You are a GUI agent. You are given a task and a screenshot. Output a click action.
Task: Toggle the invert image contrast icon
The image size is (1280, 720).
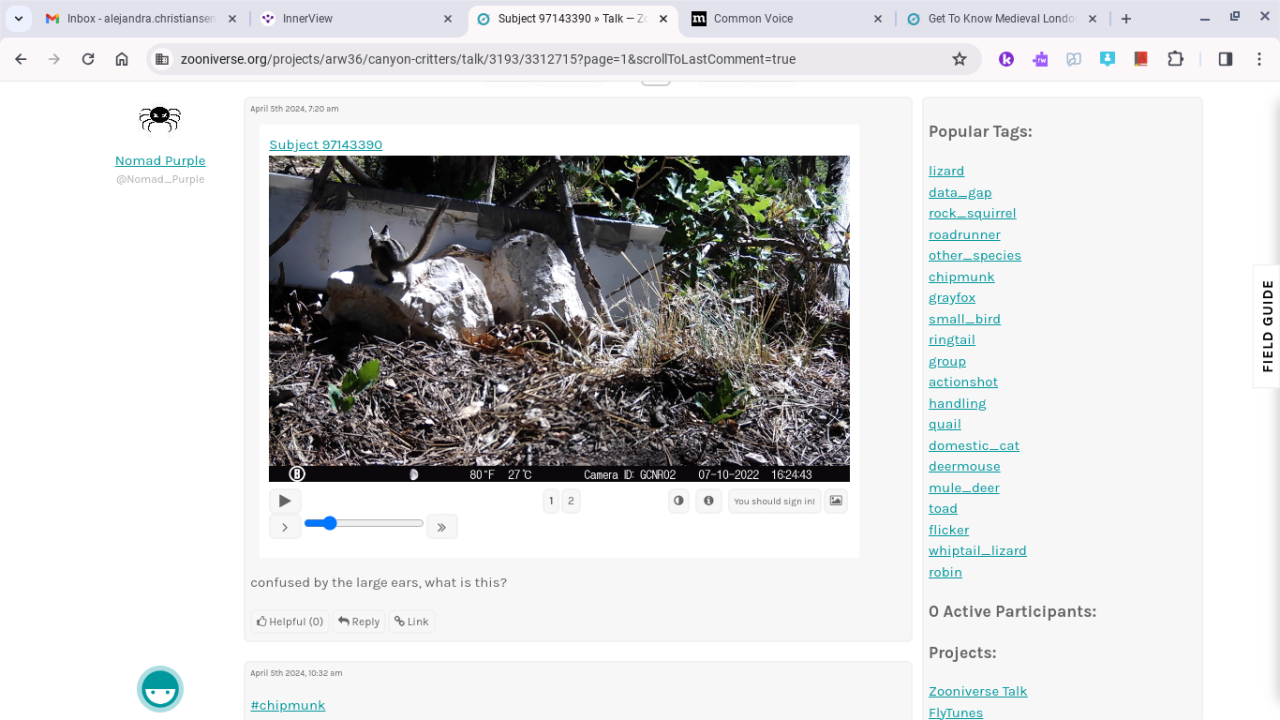click(x=679, y=501)
